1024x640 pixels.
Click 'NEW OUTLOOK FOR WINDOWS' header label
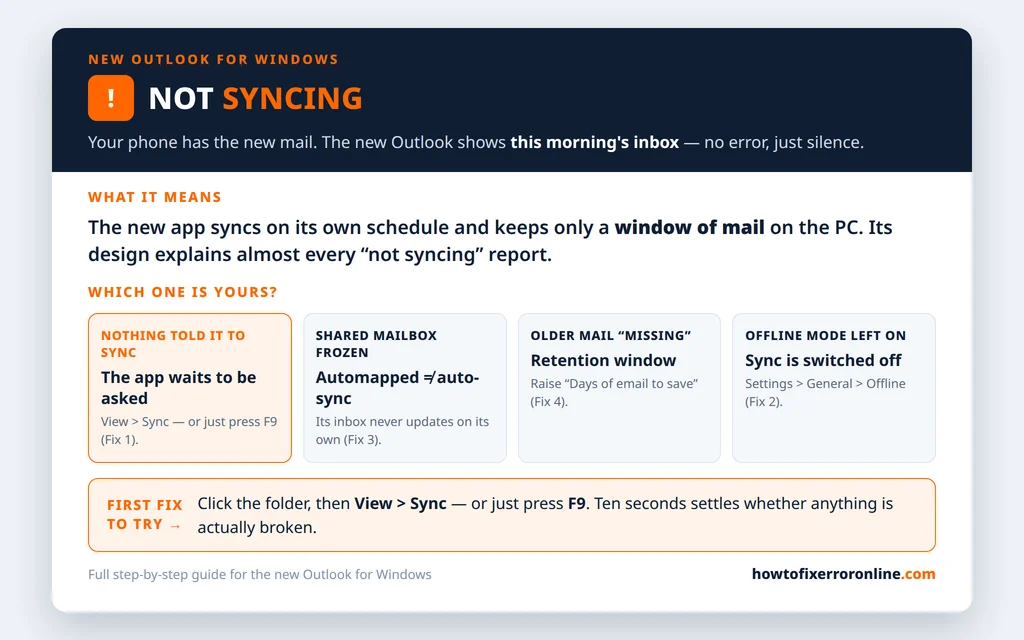214,59
